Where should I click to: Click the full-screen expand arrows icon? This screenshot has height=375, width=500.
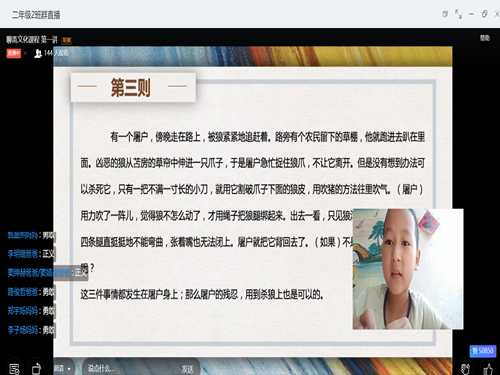[458, 14]
